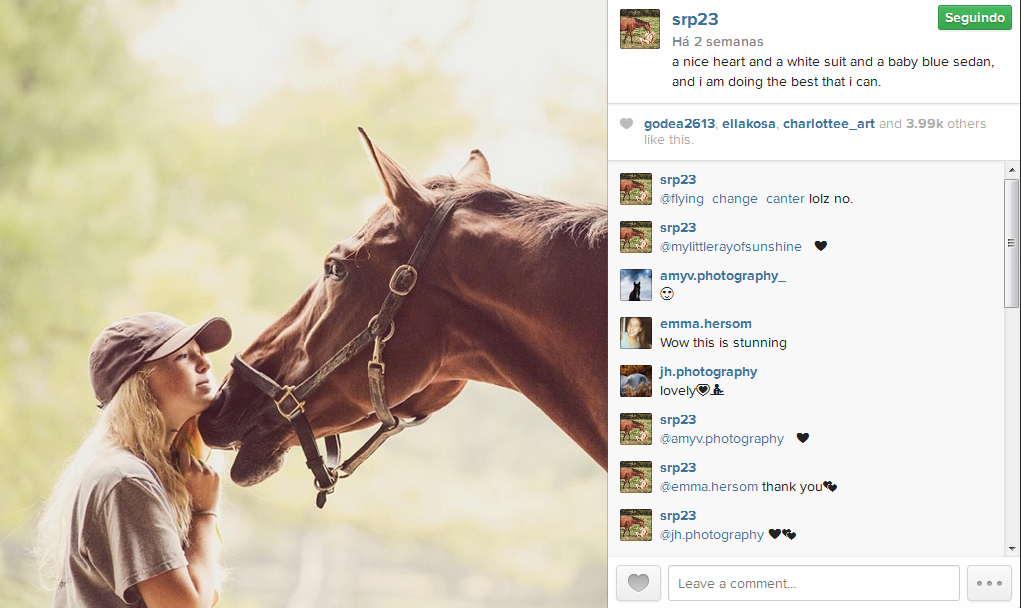This screenshot has height=608, width=1021.
Task: Click amyv.photography_ avatar with black cat
Action: 636,285
